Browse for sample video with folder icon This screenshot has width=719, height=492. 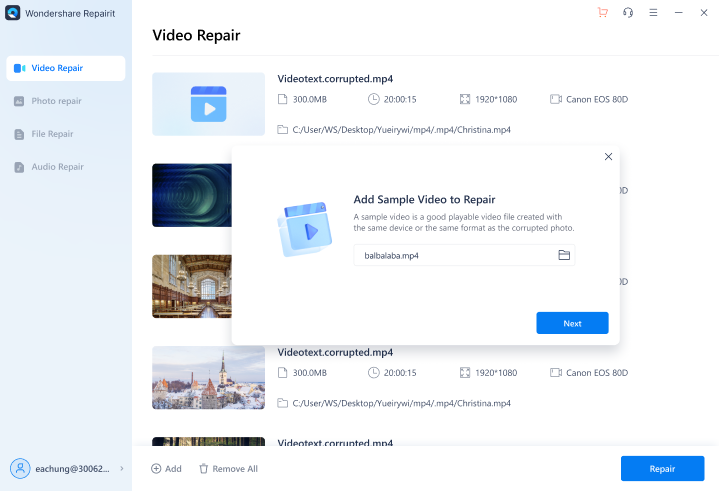pos(564,255)
